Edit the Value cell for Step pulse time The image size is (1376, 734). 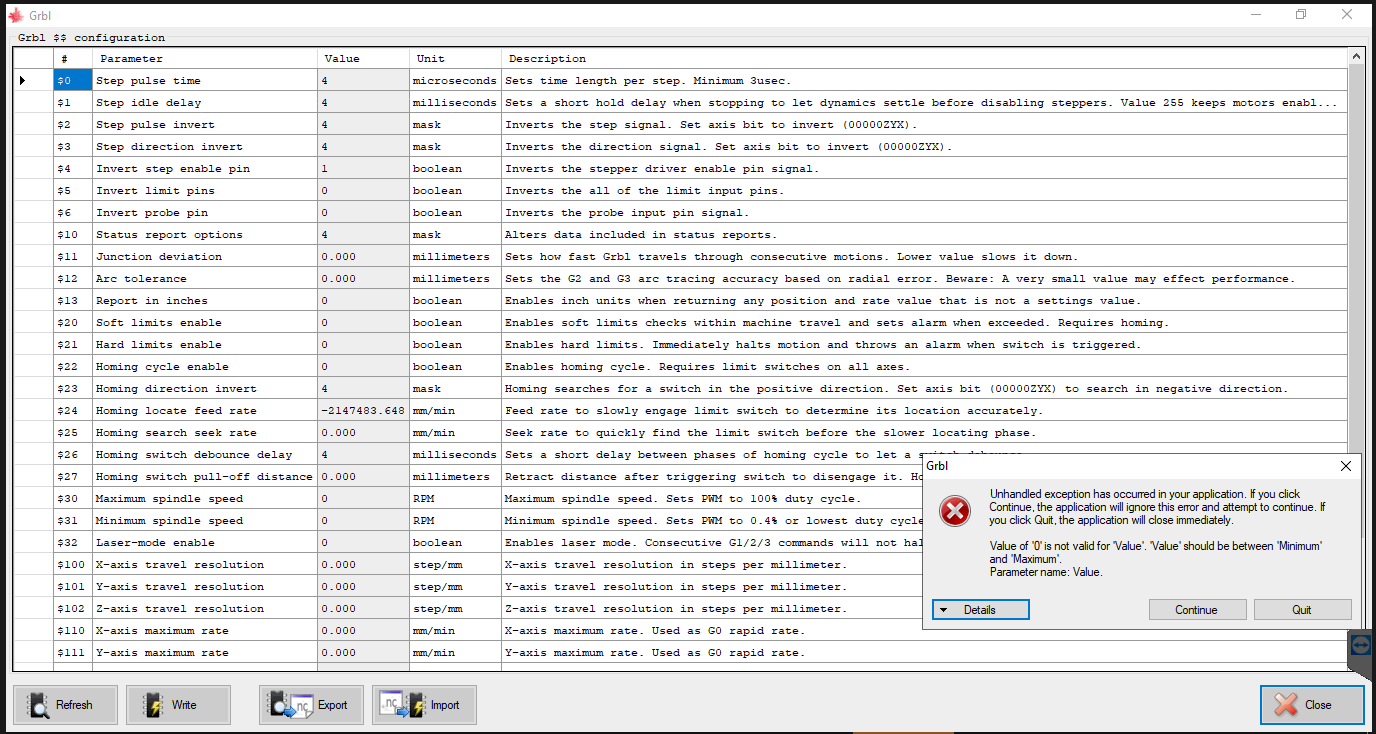tap(364, 81)
